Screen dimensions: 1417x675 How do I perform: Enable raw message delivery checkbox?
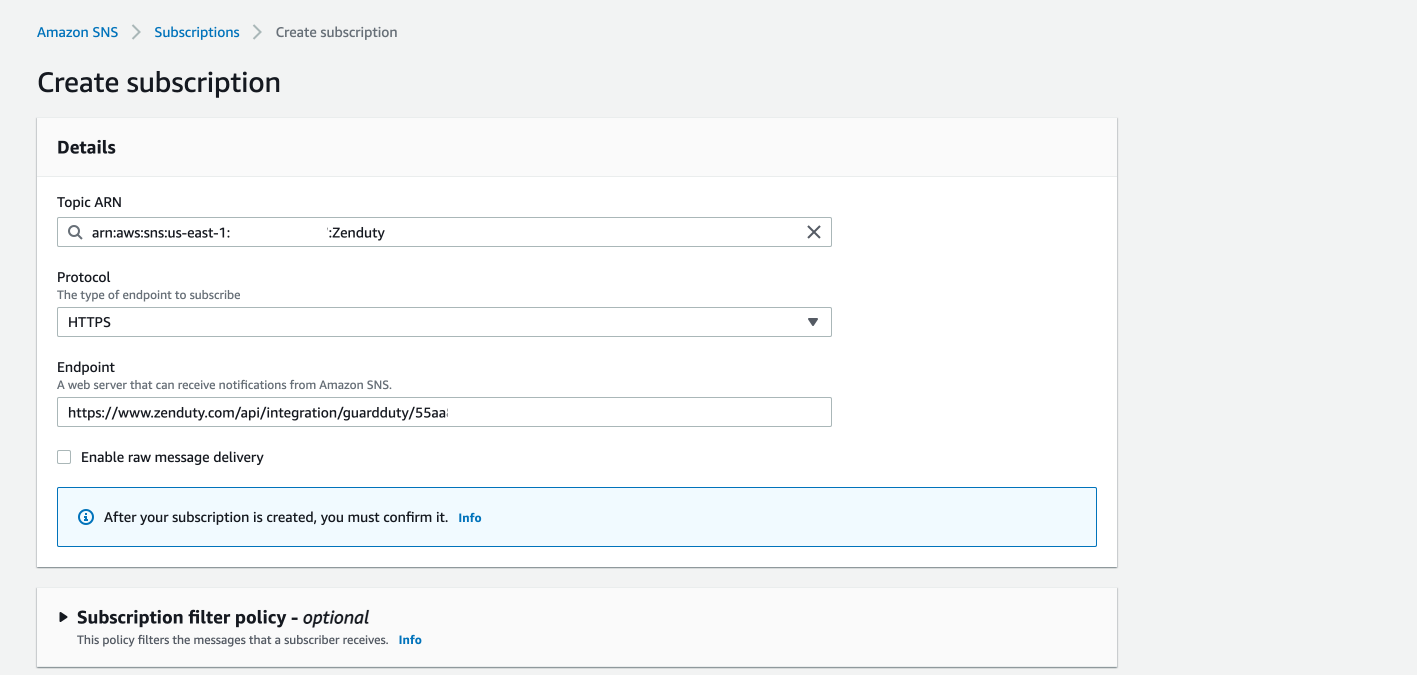click(64, 457)
